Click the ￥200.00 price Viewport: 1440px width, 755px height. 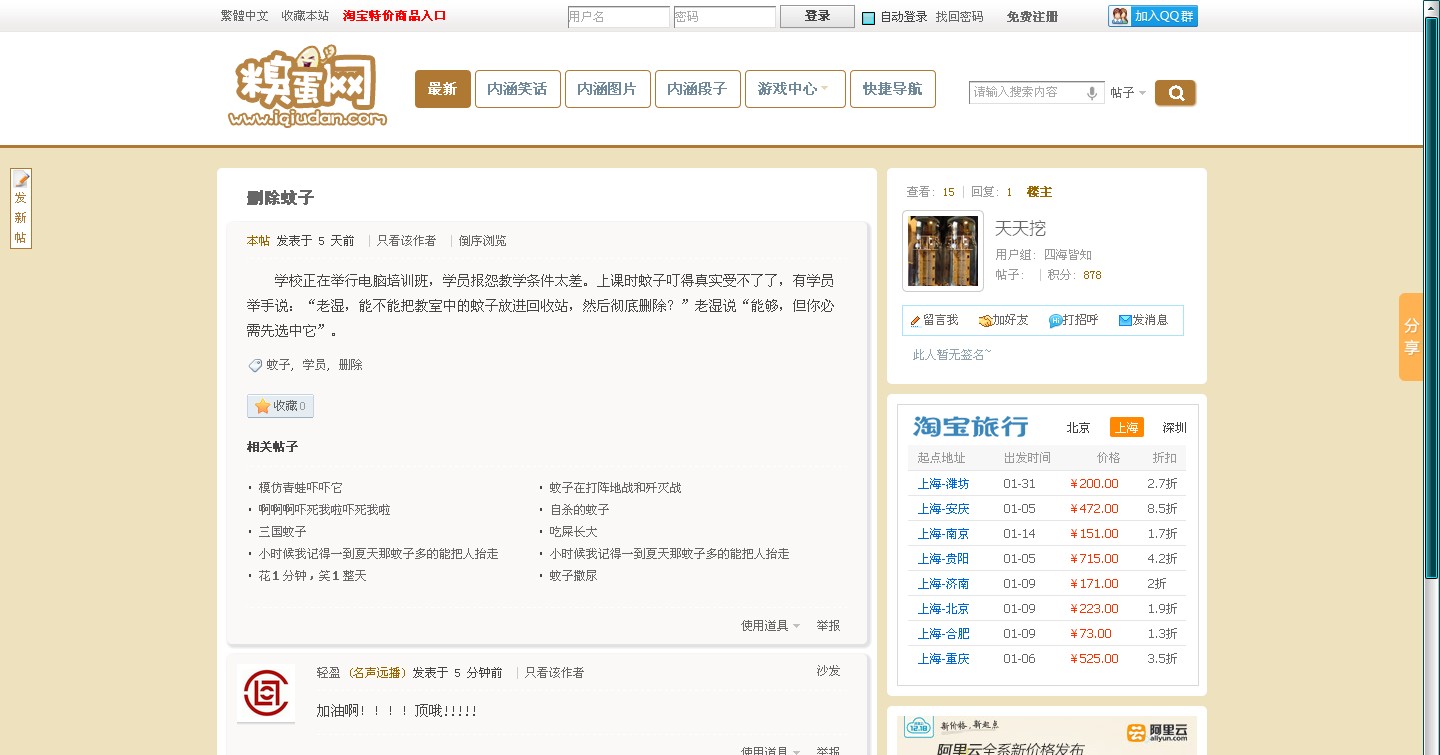[1094, 484]
